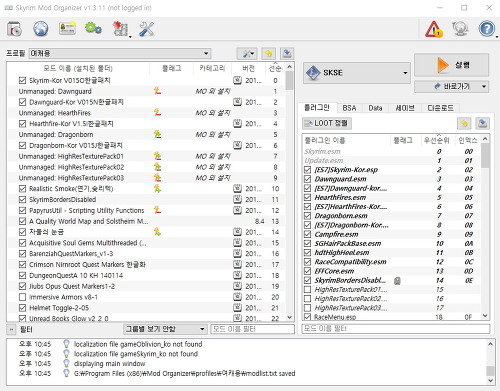Click the flag icon on Unmanaged: Dragonborn row

(157, 134)
